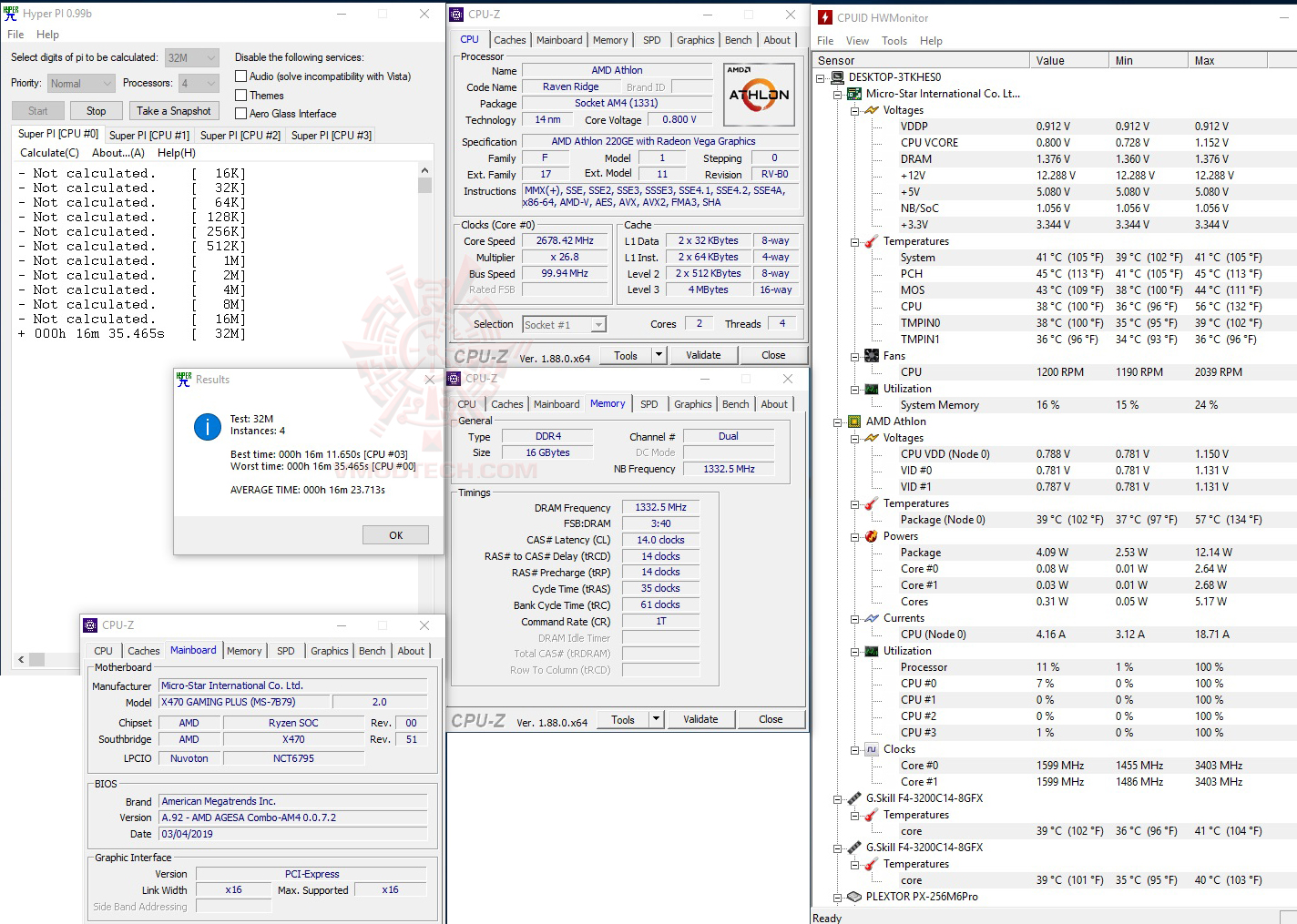The height and width of the screenshot is (924, 1297).
Task: Click the Powers flame icon in HWMonitor
Action: 872,536
